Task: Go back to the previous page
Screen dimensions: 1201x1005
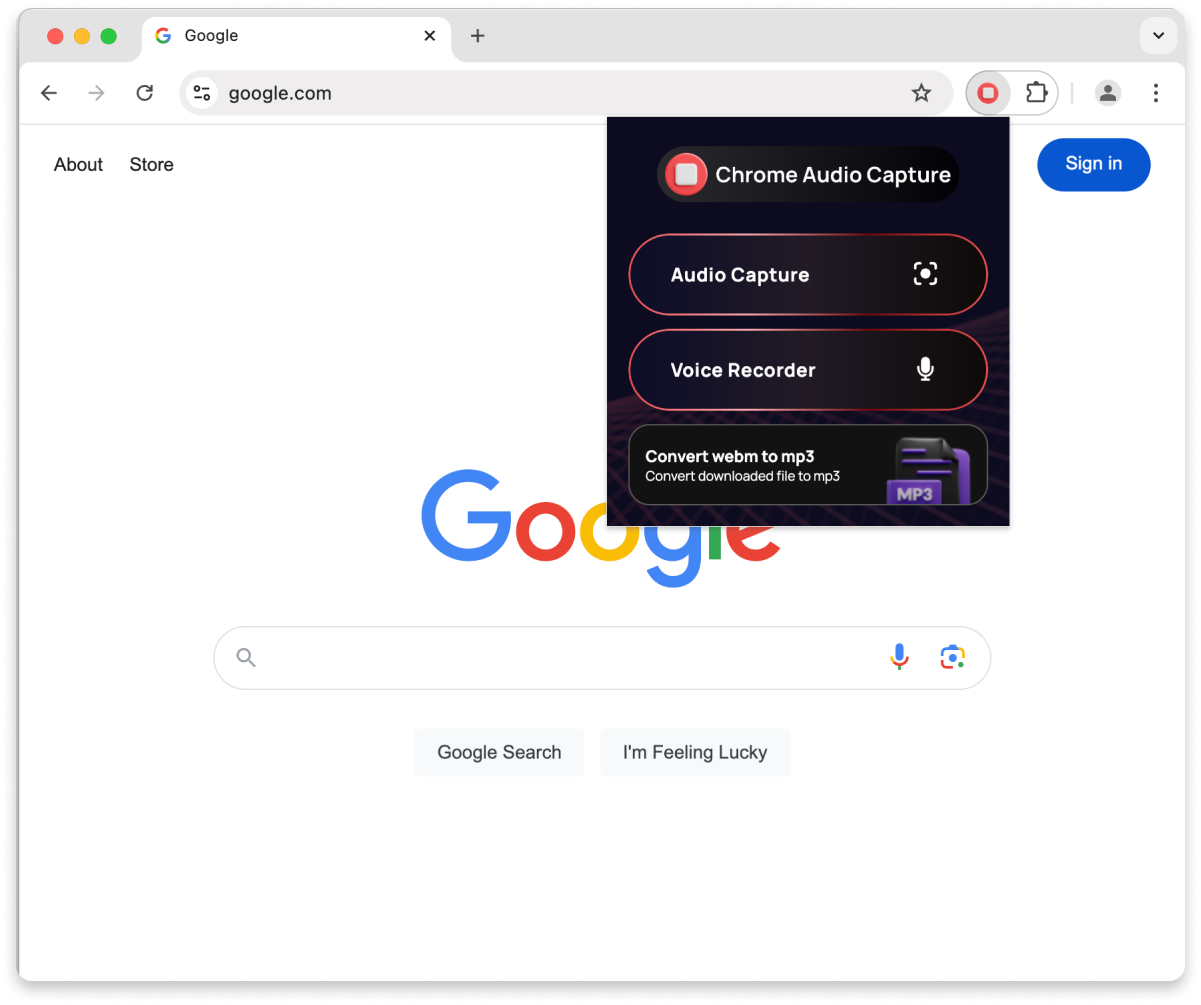Action: [x=49, y=93]
